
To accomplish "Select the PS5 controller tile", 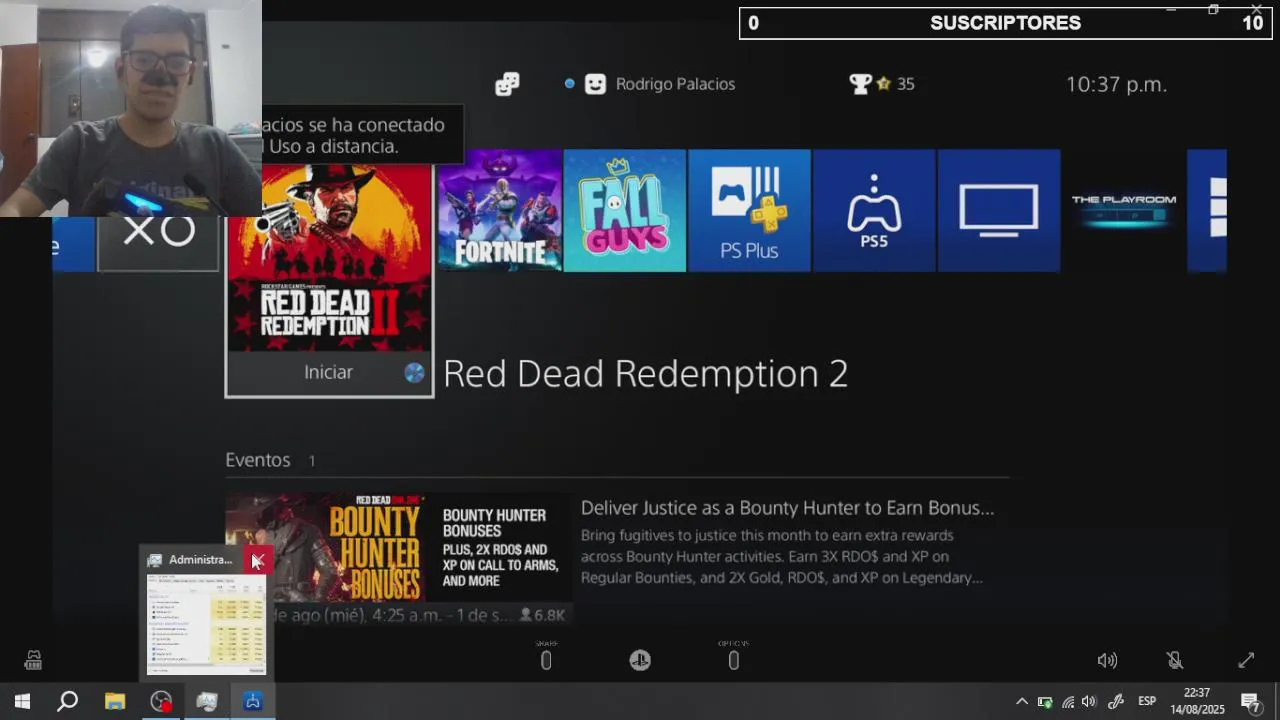I will (x=874, y=211).
